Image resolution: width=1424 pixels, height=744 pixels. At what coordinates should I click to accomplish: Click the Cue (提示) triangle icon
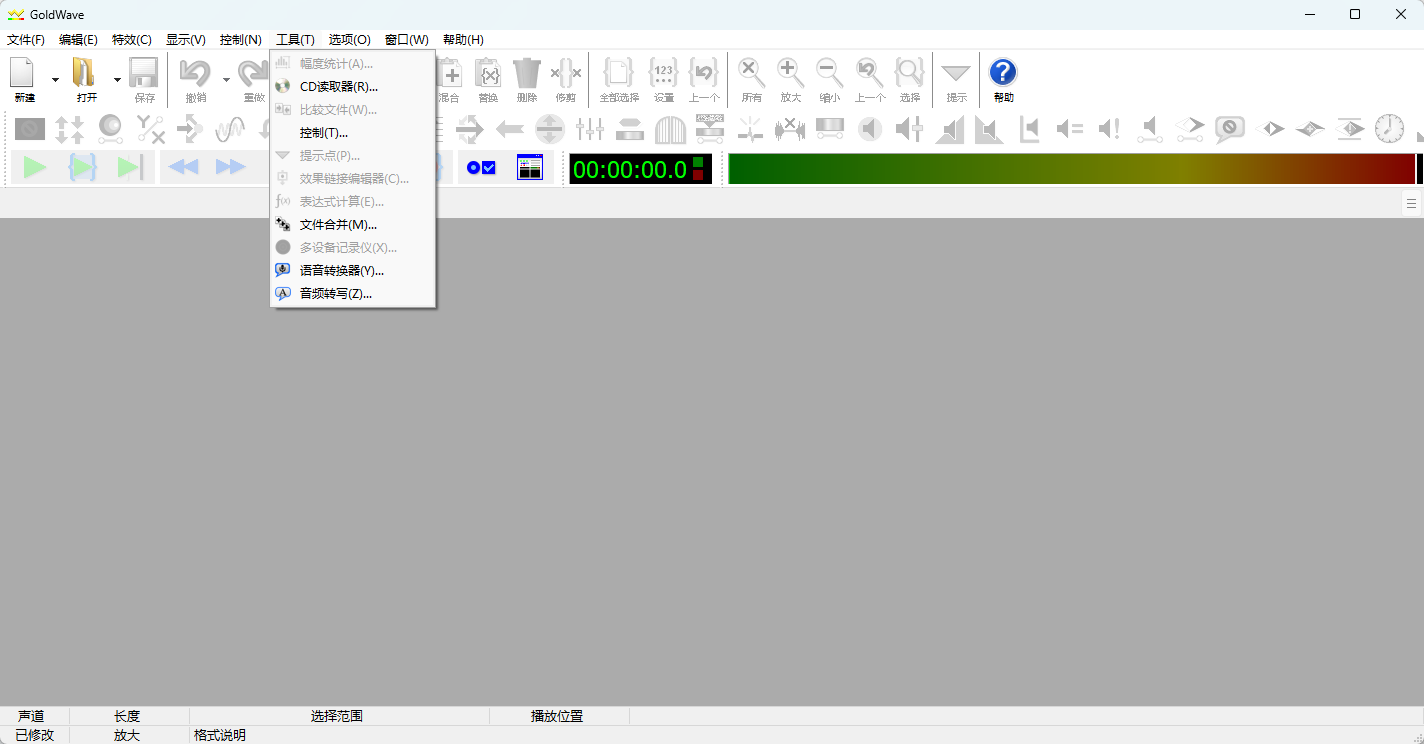point(957,74)
